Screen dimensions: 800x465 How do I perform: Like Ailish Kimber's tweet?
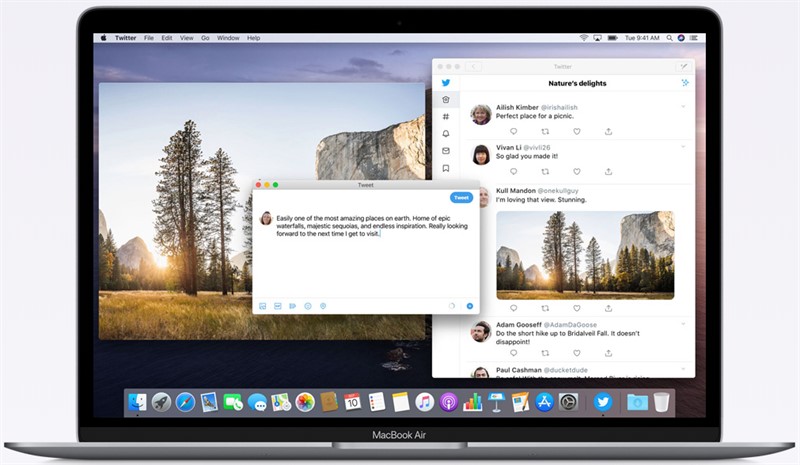[577, 131]
